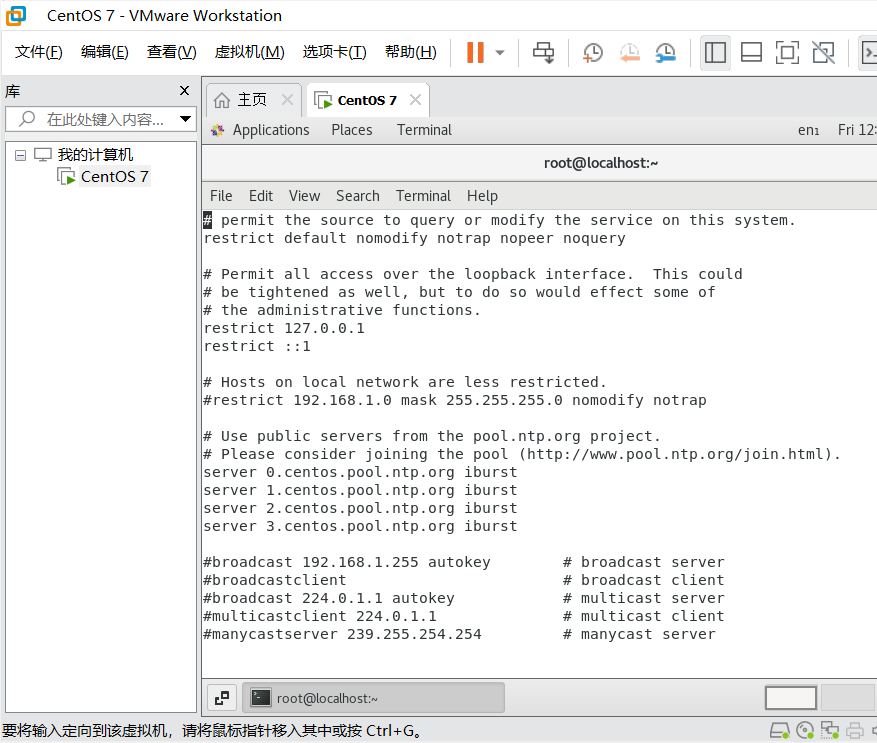The height and width of the screenshot is (743, 877).
Task: Click the 'restrict 127.0.0.1' line
Action: (284, 328)
